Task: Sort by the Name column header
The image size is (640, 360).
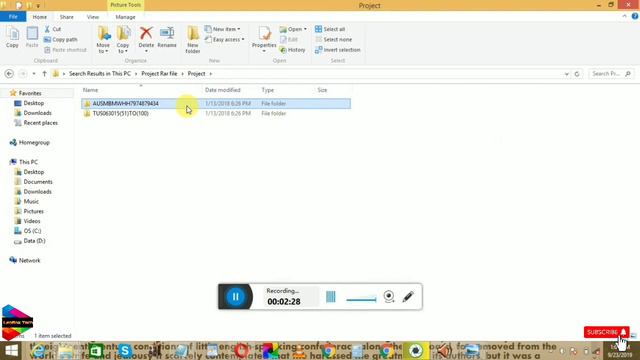Action: 141,90
